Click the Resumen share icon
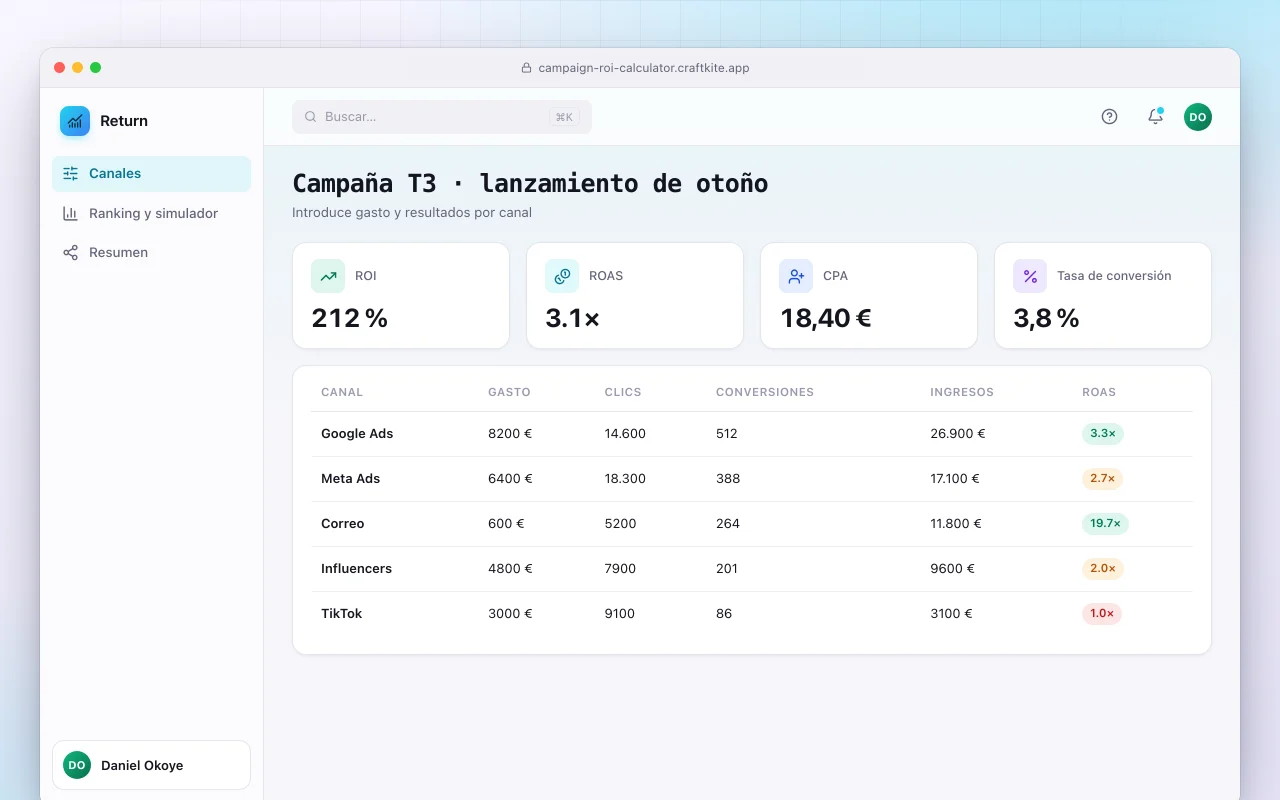Image resolution: width=1280 pixels, height=800 pixels. [x=70, y=253]
